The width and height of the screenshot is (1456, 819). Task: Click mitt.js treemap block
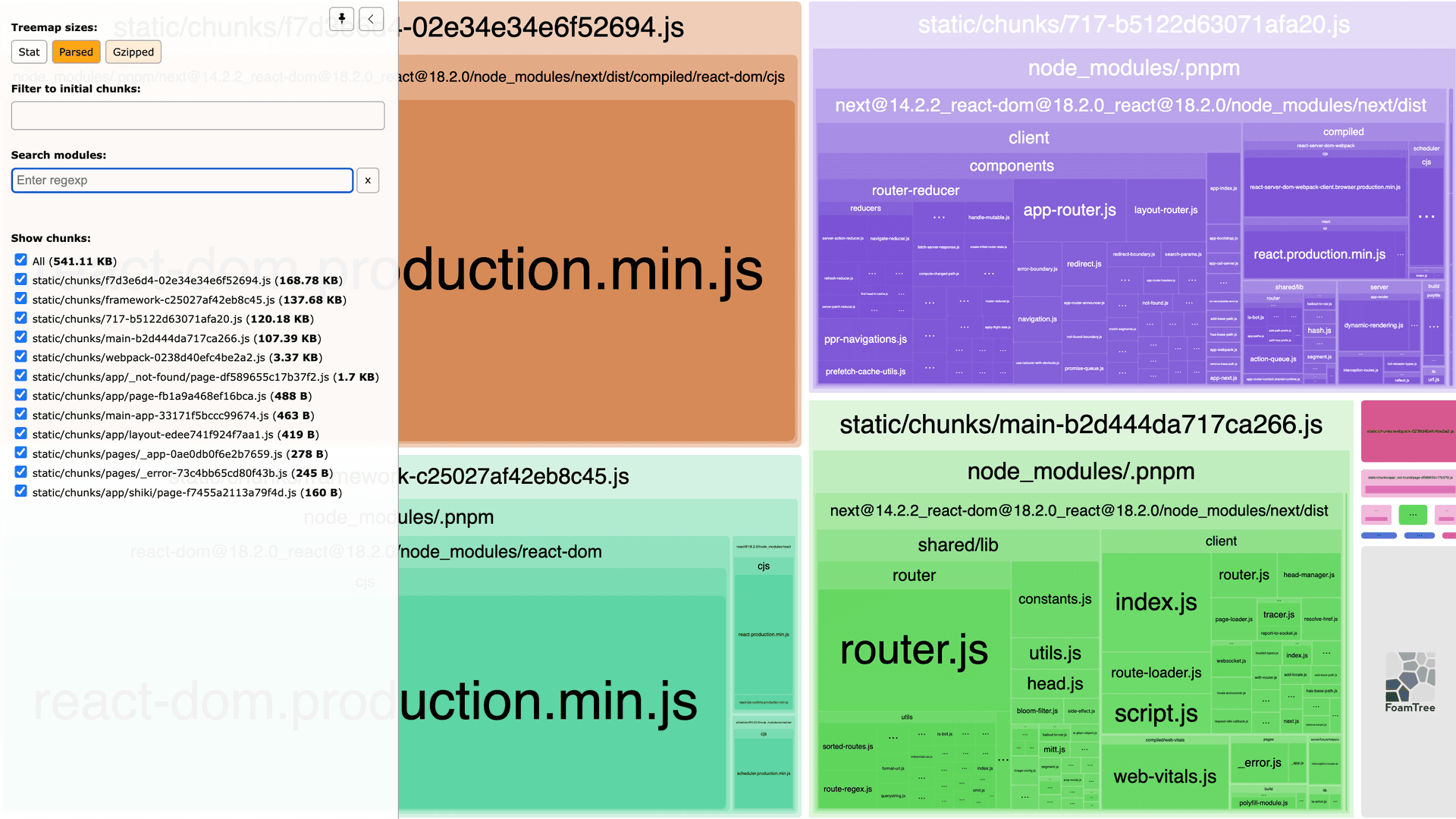pos(1054,750)
